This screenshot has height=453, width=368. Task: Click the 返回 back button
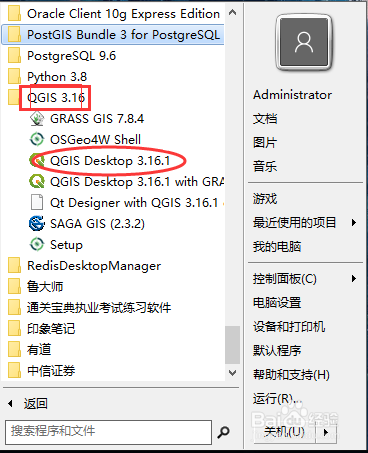pyautogui.click(x=28, y=404)
